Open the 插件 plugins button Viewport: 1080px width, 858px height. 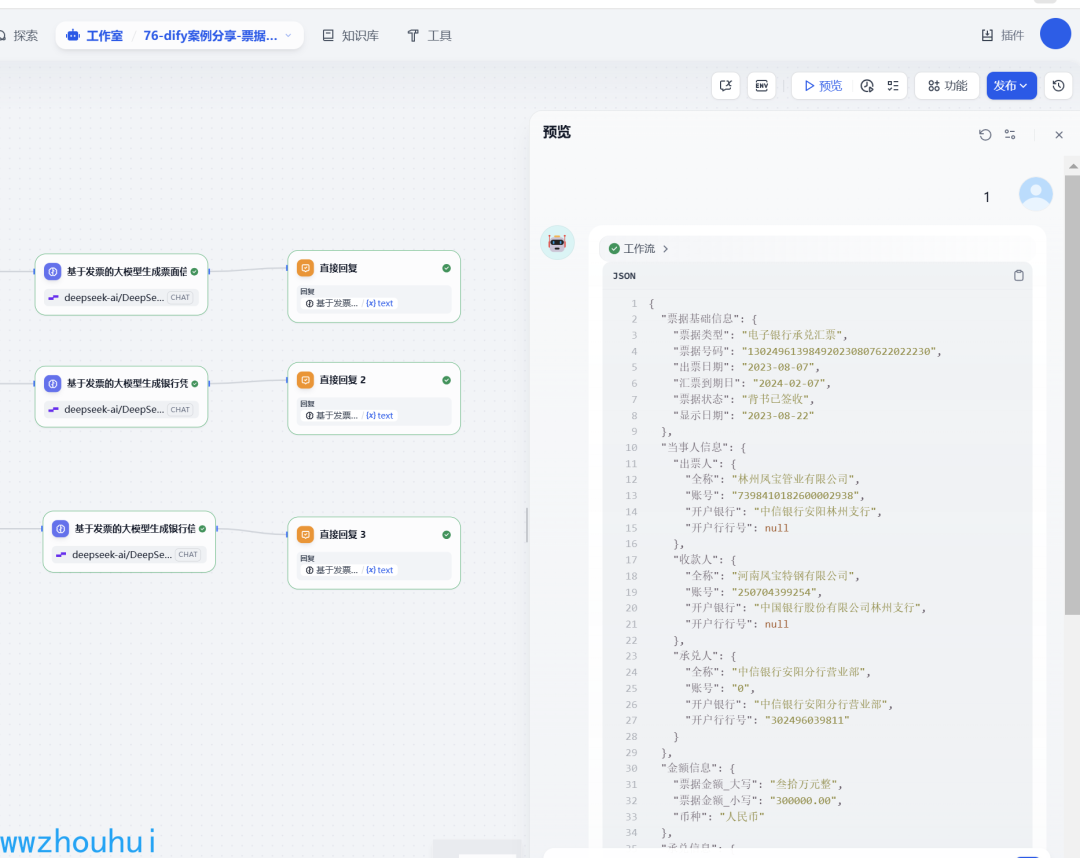click(1003, 35)
